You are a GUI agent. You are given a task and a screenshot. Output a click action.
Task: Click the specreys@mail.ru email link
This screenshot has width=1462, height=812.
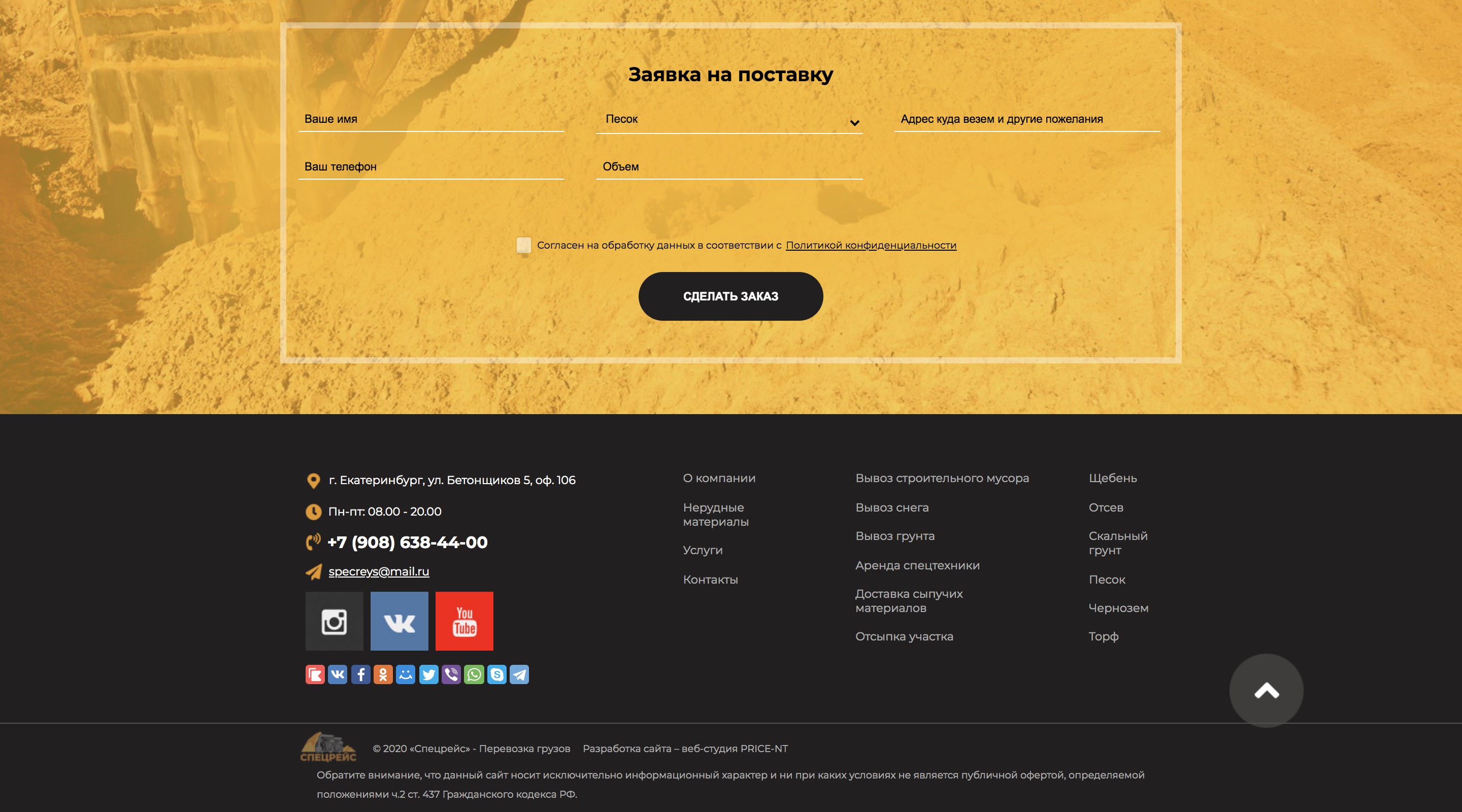click(x=379, y=571)
